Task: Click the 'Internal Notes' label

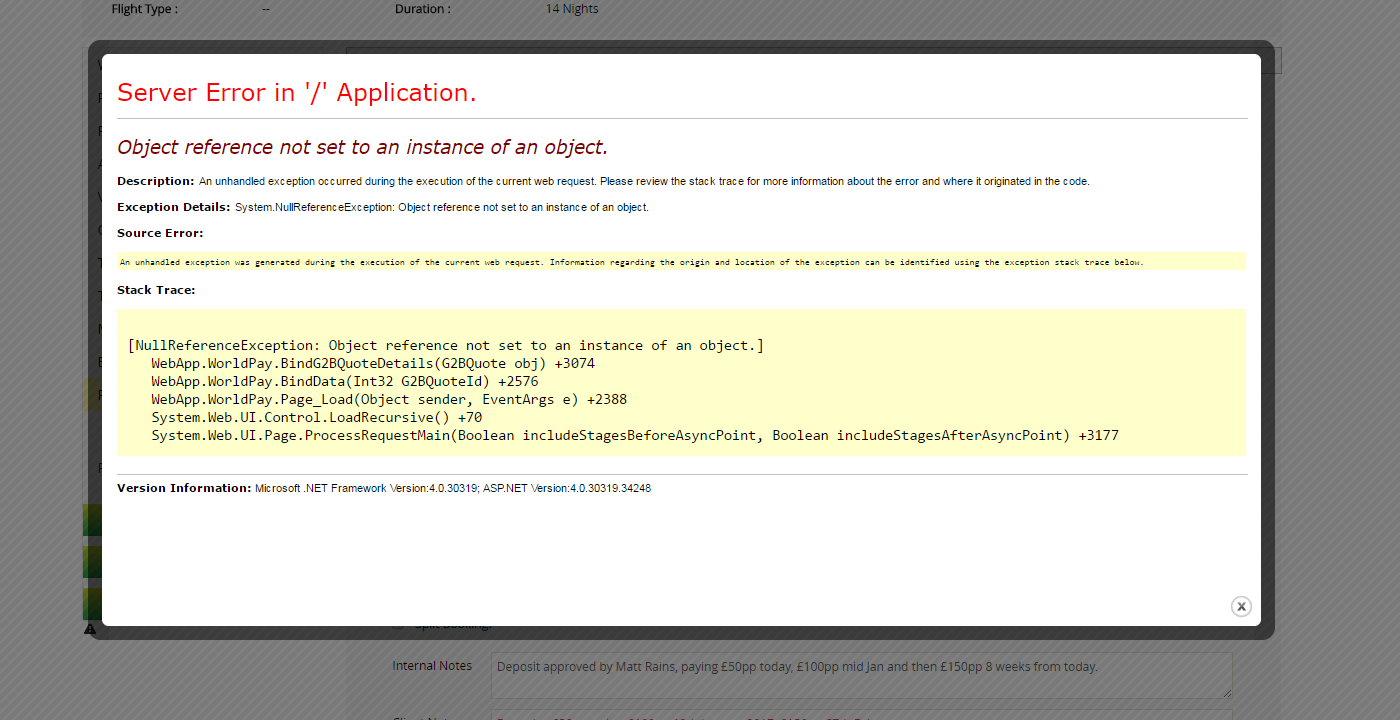Action: 432,666
